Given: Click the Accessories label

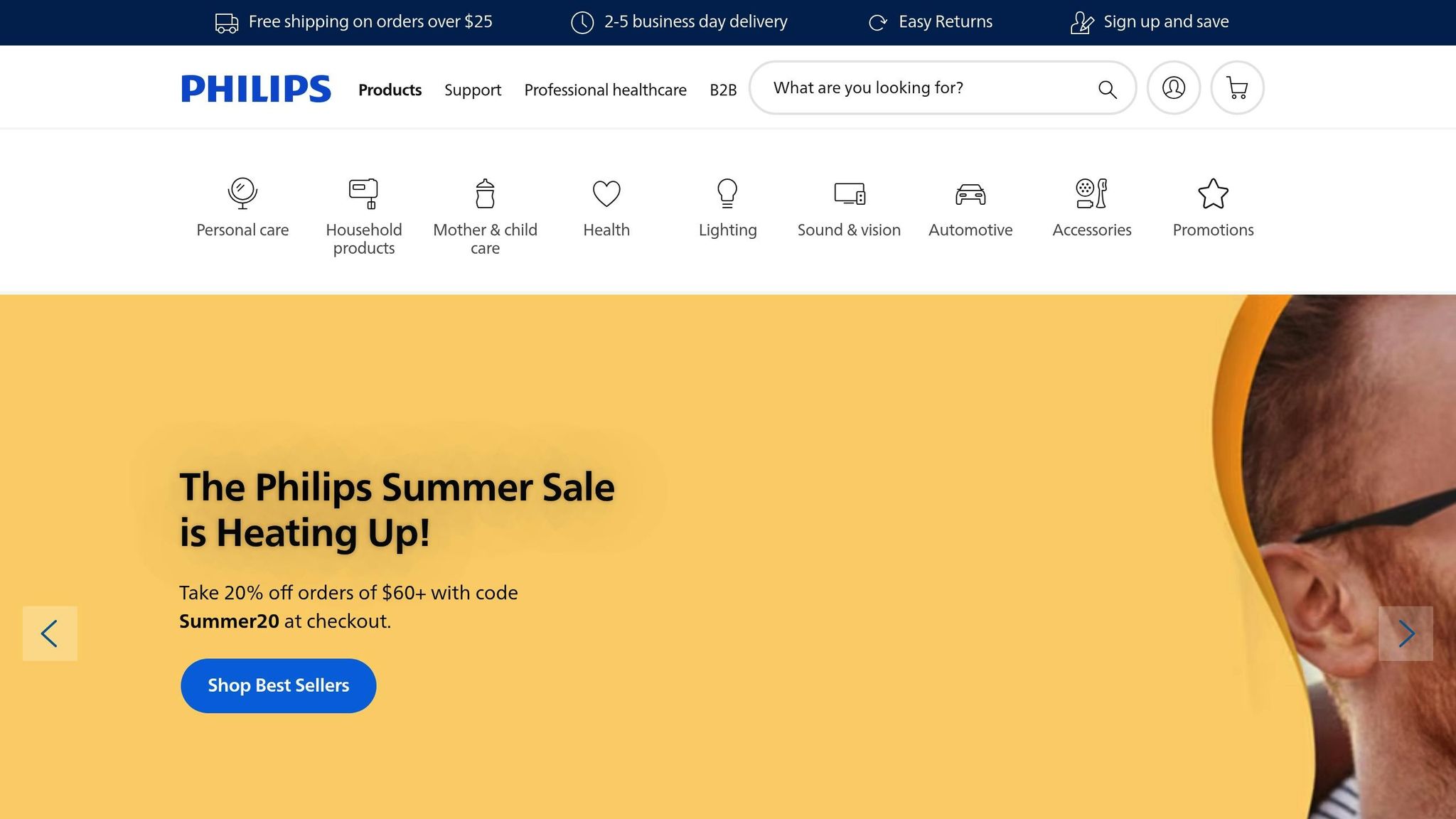Looking at the screenshot, I should (x=1092, y=230).
